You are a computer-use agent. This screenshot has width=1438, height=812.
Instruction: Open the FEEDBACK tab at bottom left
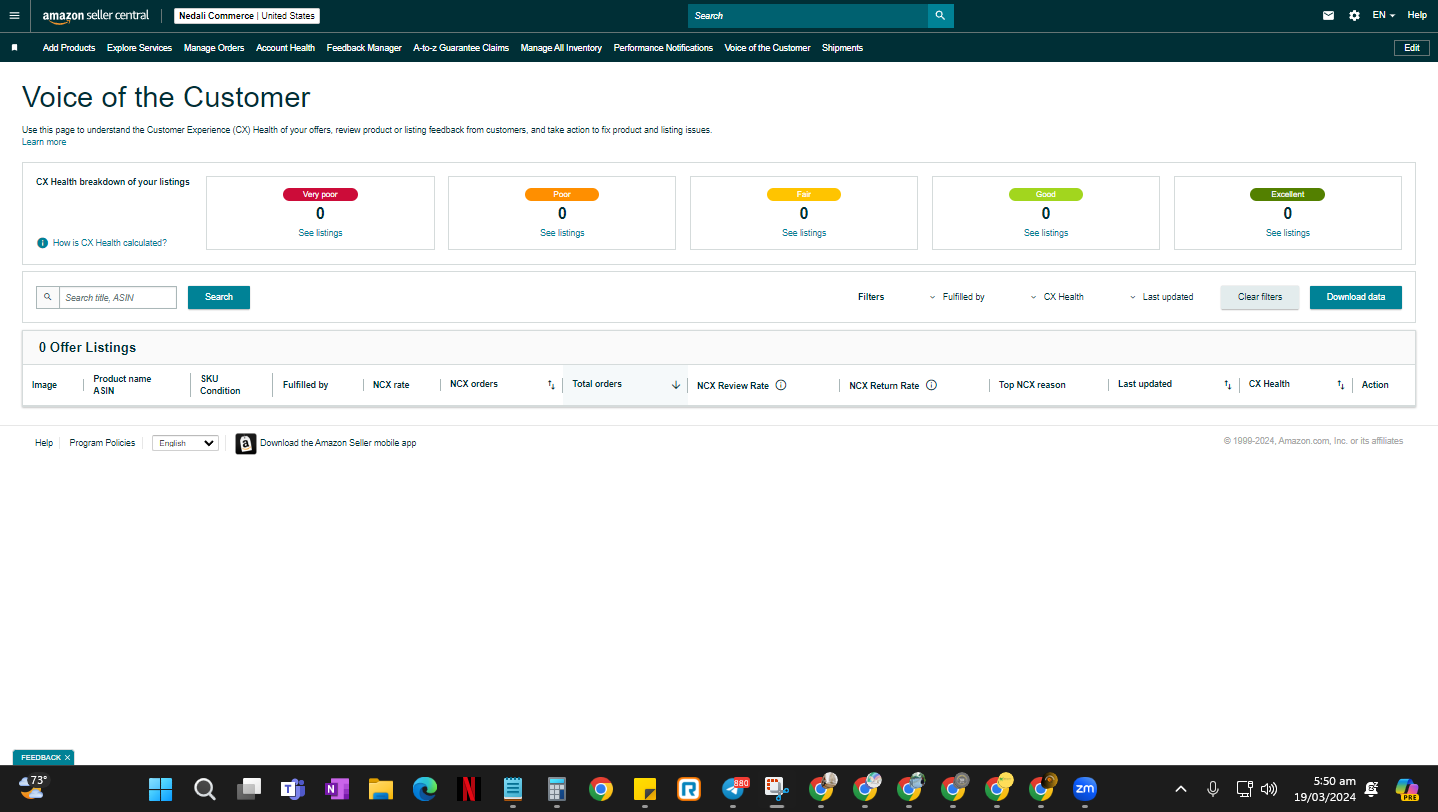coord(41,758)
